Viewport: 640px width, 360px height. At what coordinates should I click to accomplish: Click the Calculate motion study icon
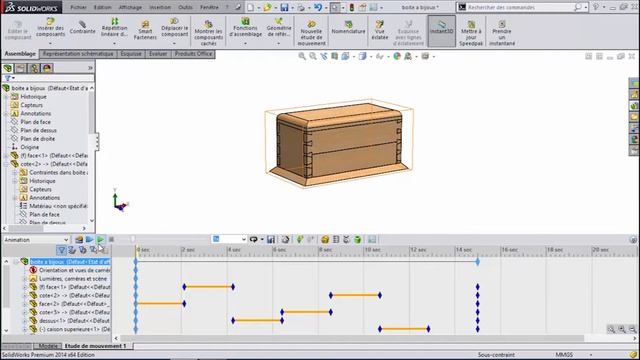79,240
